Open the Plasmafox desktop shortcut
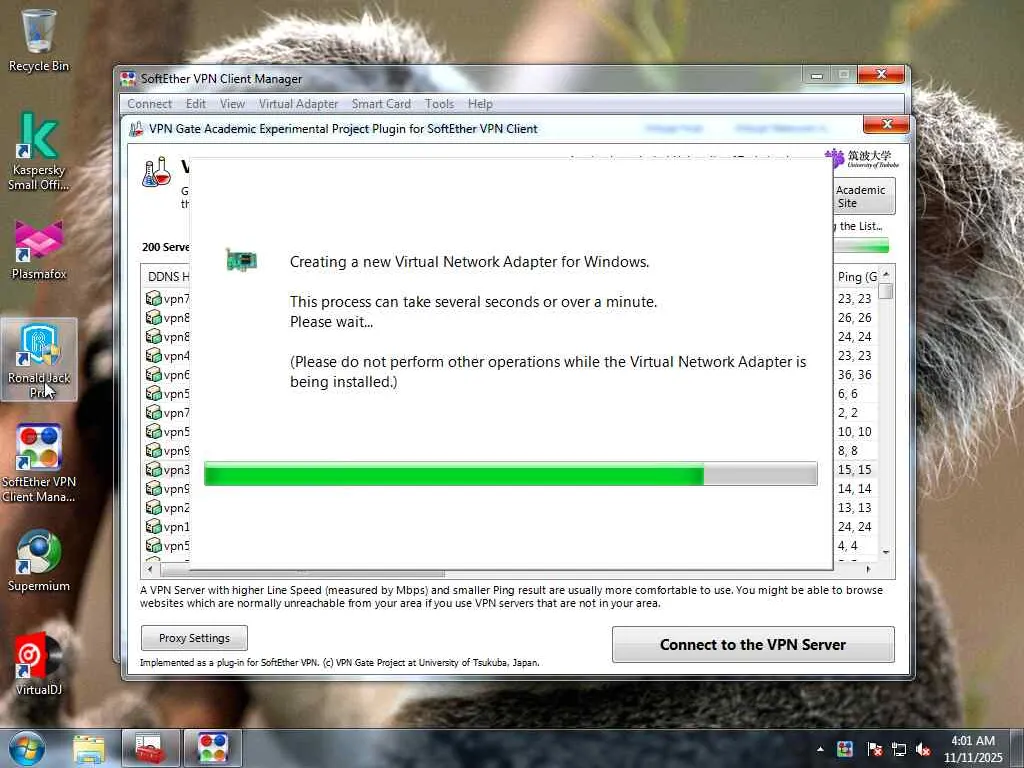 39,250
